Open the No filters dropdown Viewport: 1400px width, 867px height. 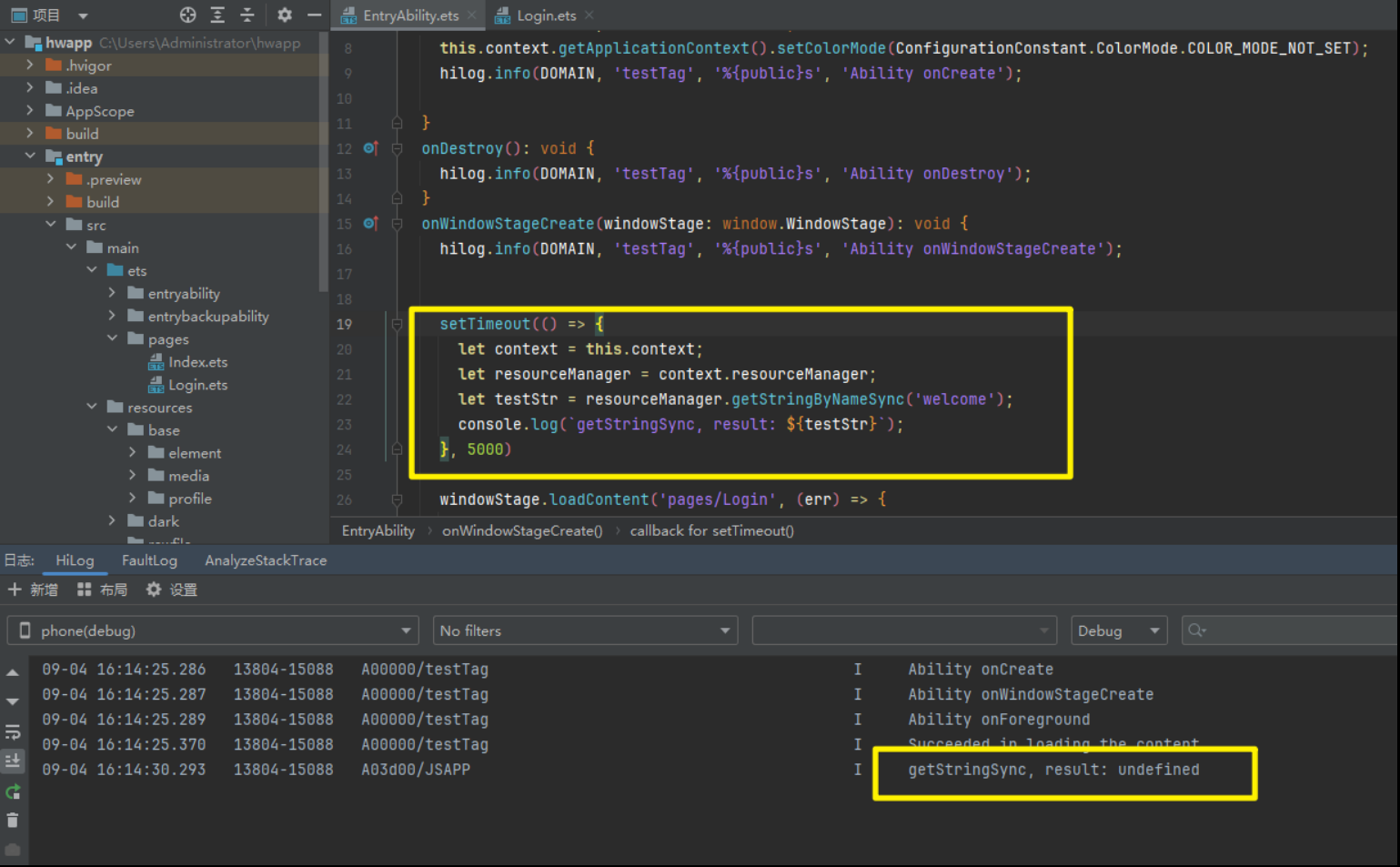point(585,630)
